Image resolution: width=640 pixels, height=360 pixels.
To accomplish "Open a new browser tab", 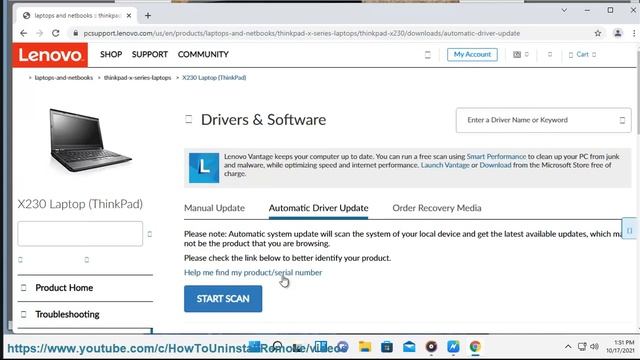I will [x=148, y=16].
